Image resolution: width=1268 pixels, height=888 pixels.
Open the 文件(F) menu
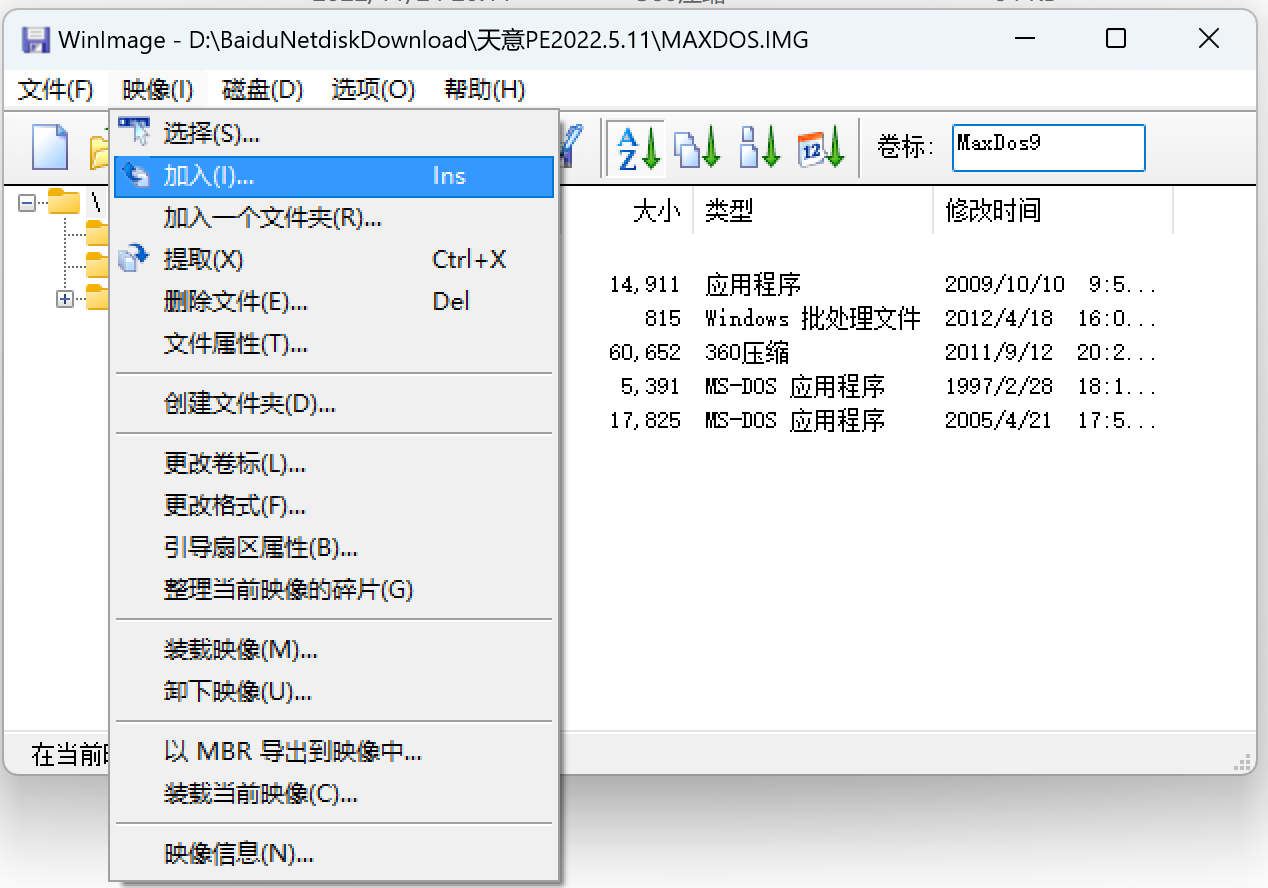(x=56, y=90)
